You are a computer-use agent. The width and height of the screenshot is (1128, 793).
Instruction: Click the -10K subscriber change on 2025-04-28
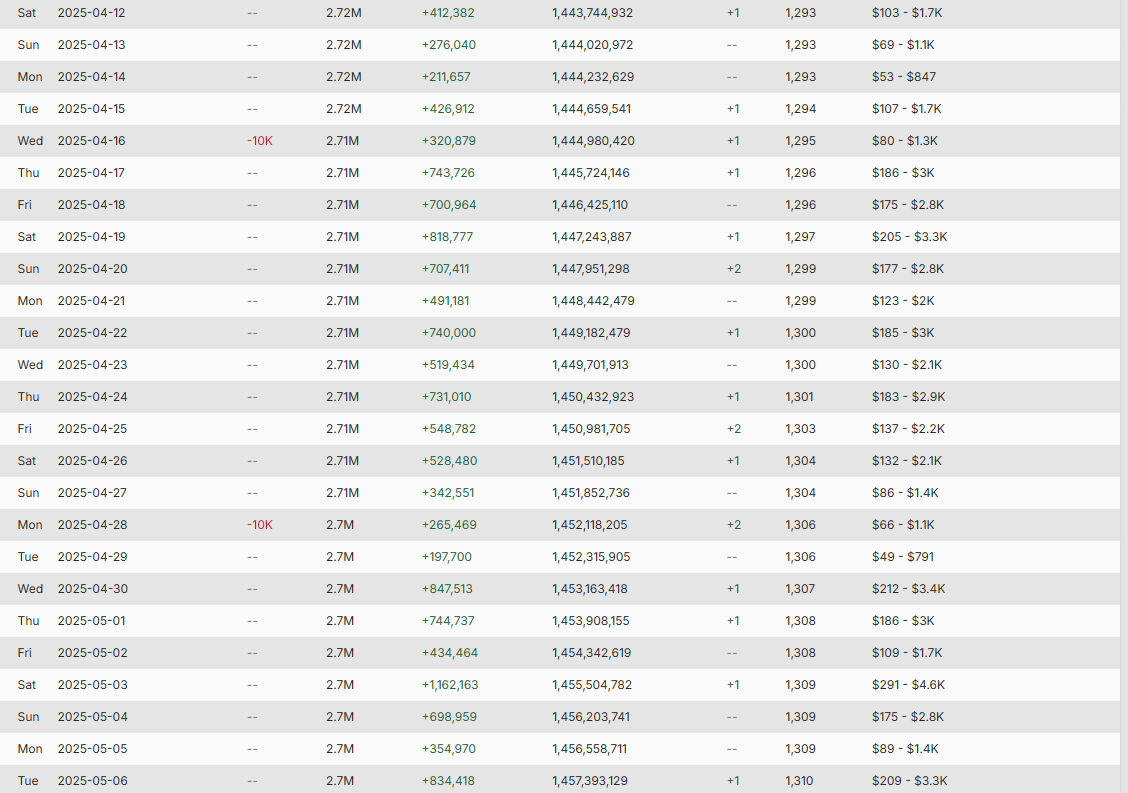[x=260, y=525]
